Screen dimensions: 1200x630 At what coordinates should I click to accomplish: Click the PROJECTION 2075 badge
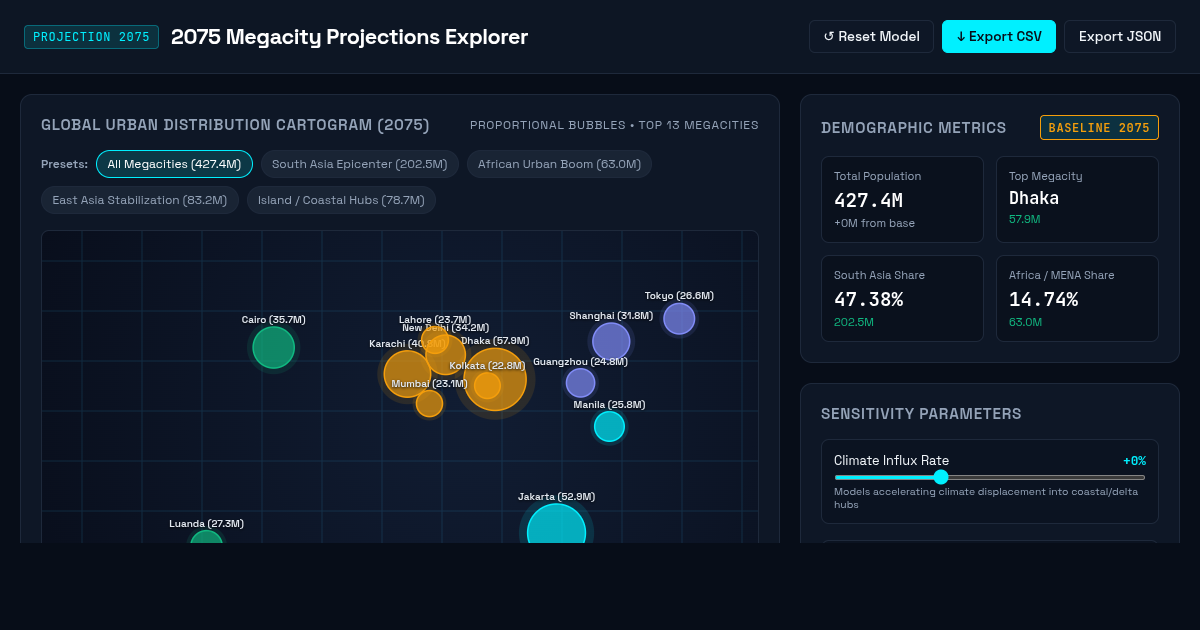point(91,37)
